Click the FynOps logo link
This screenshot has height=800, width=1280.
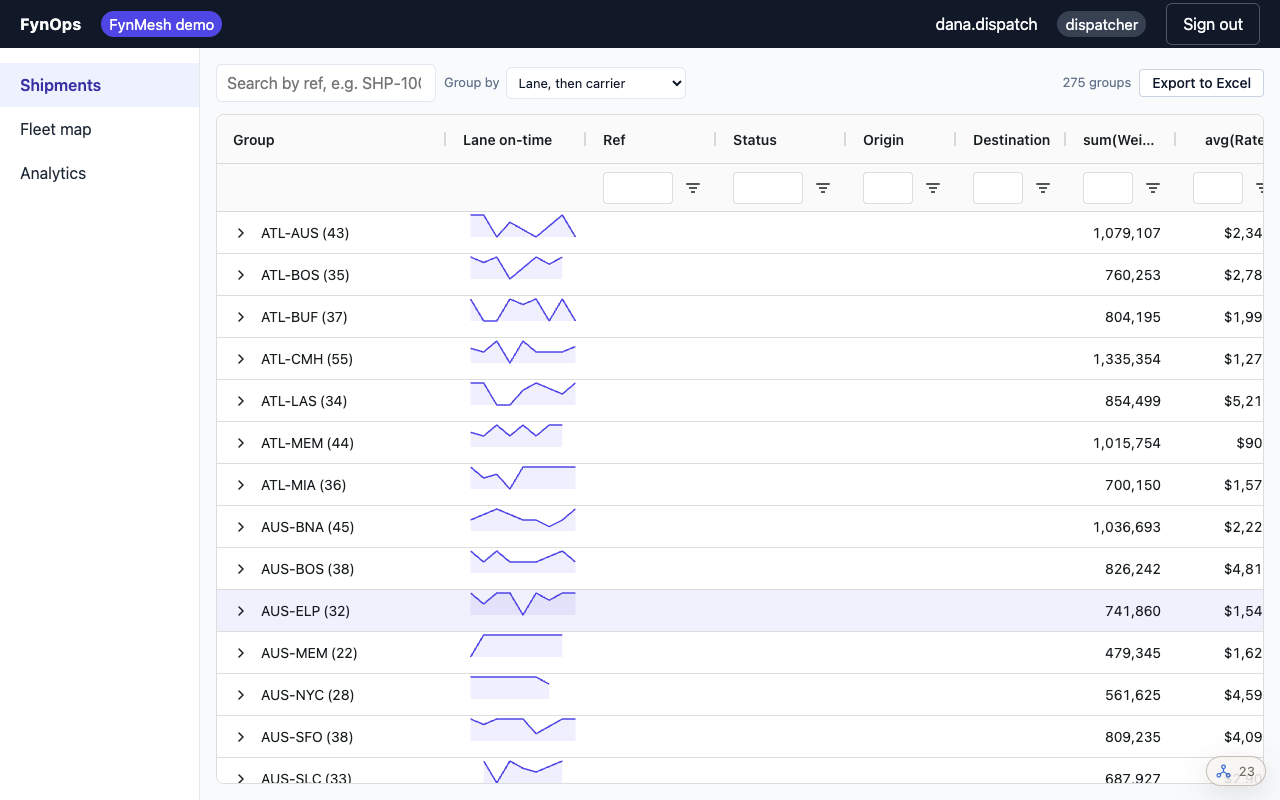pos(51,24)
